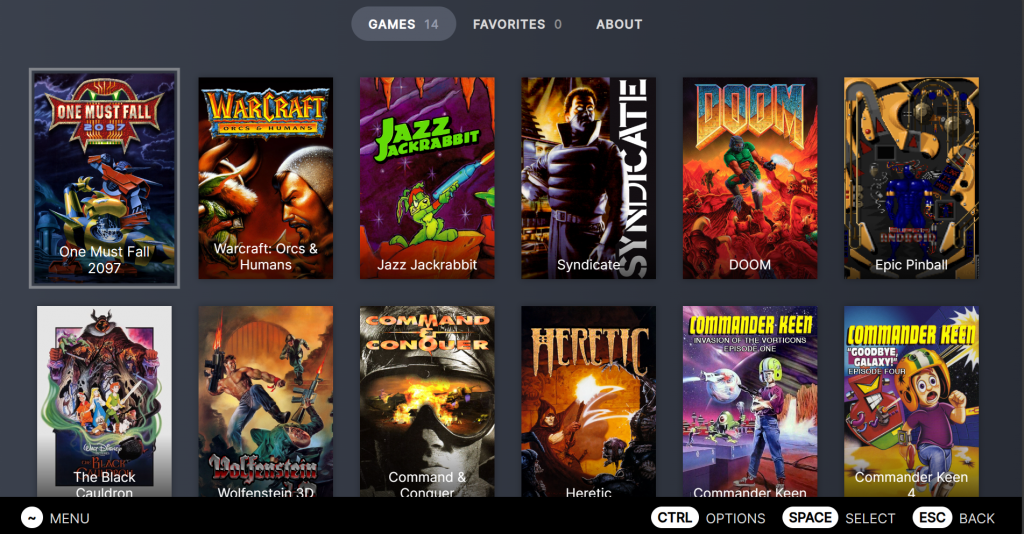Screen dimensions: 1024x534
Task: Choose the Jazz Jackrabbit game cover
Action: (427, 178)
